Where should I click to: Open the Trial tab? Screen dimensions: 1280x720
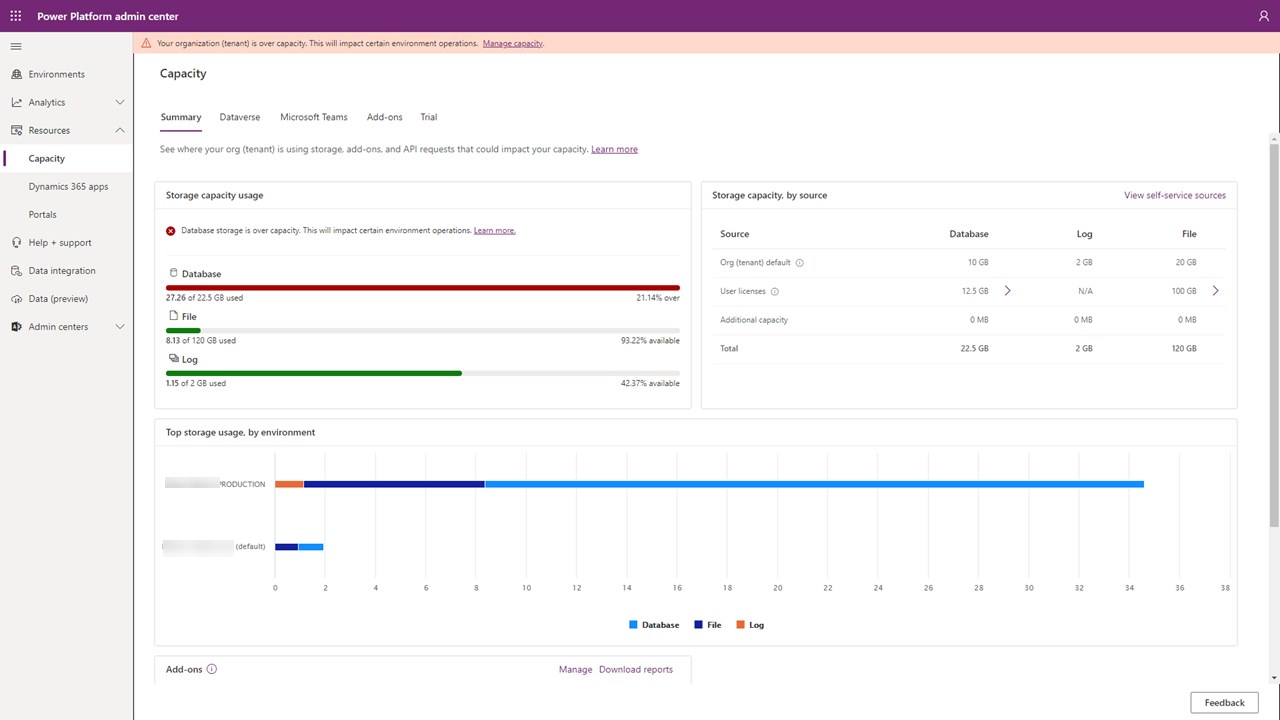click(x=429, y=117)
